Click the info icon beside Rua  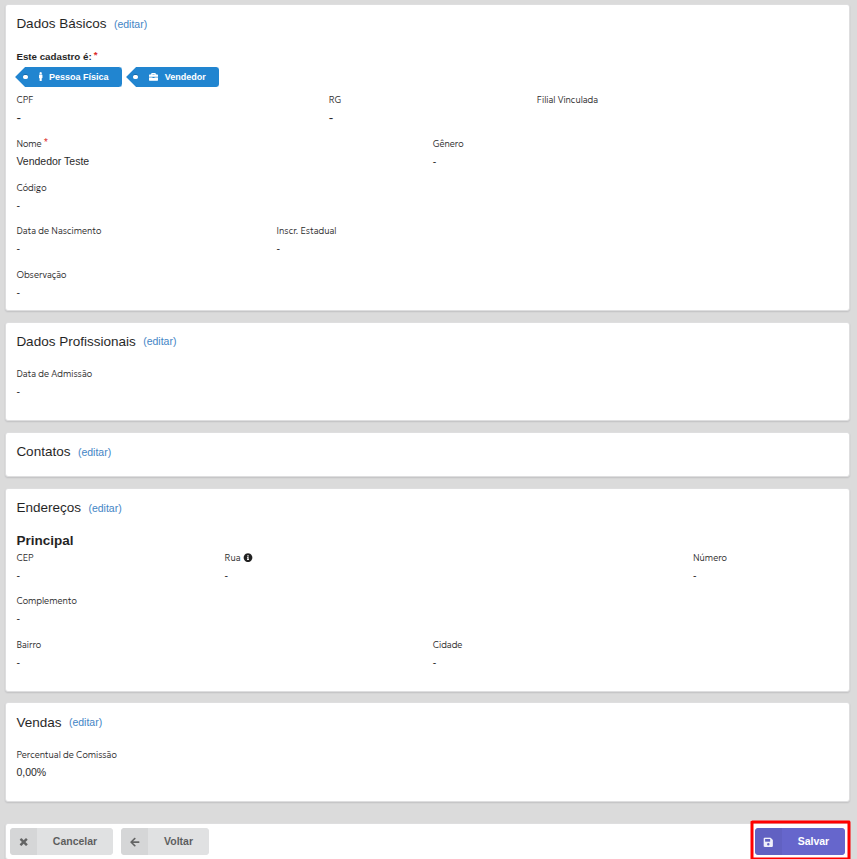[x=248, y=558]
